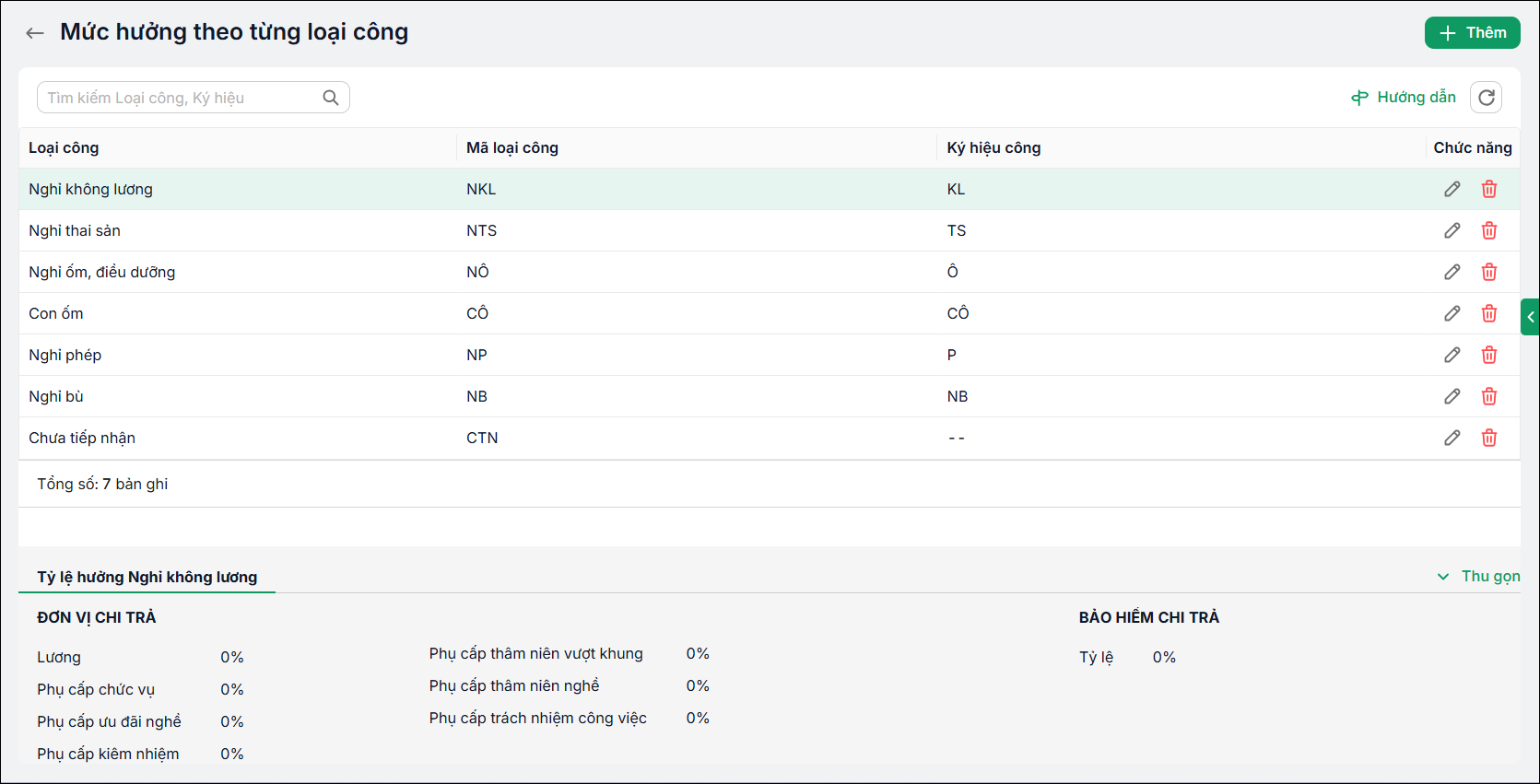Edit the Chưa tiếp nhận row
1540x784 pixels.
click(x=1452, y=438)
